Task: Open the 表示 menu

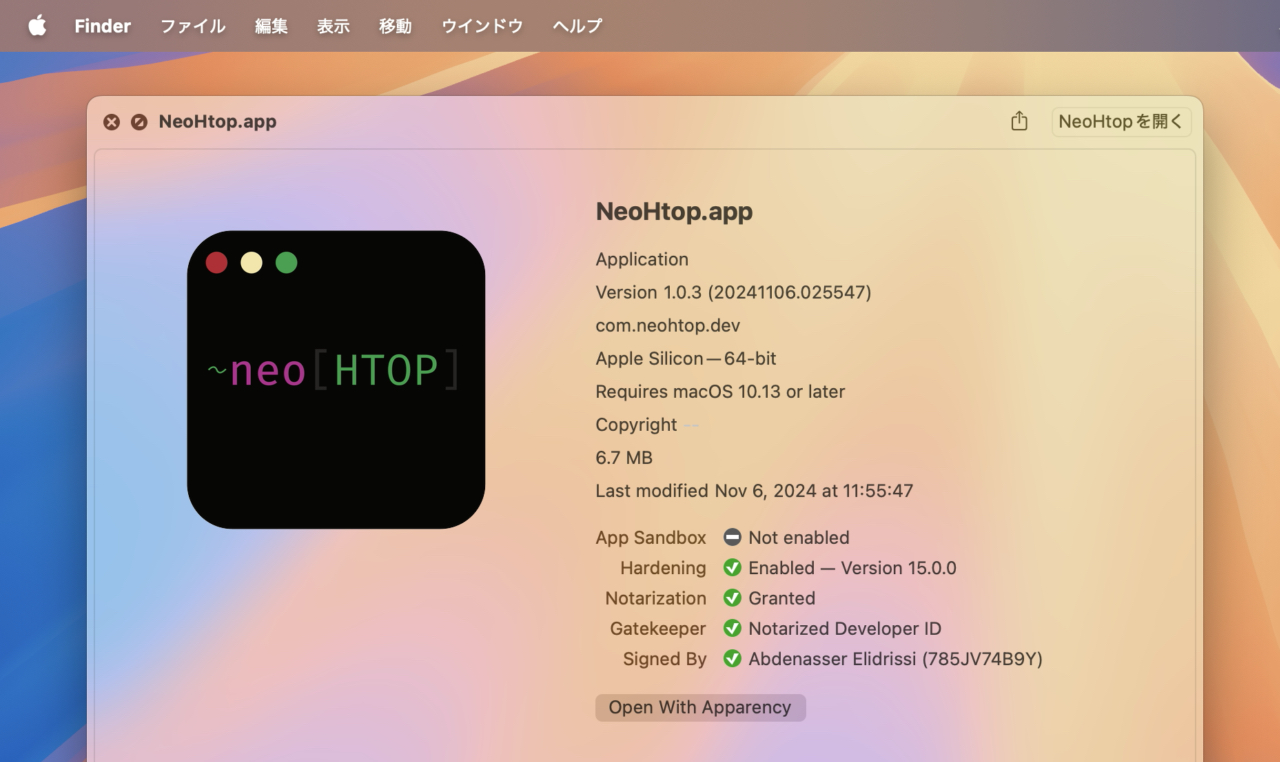Action: click(x=333, y=26)
